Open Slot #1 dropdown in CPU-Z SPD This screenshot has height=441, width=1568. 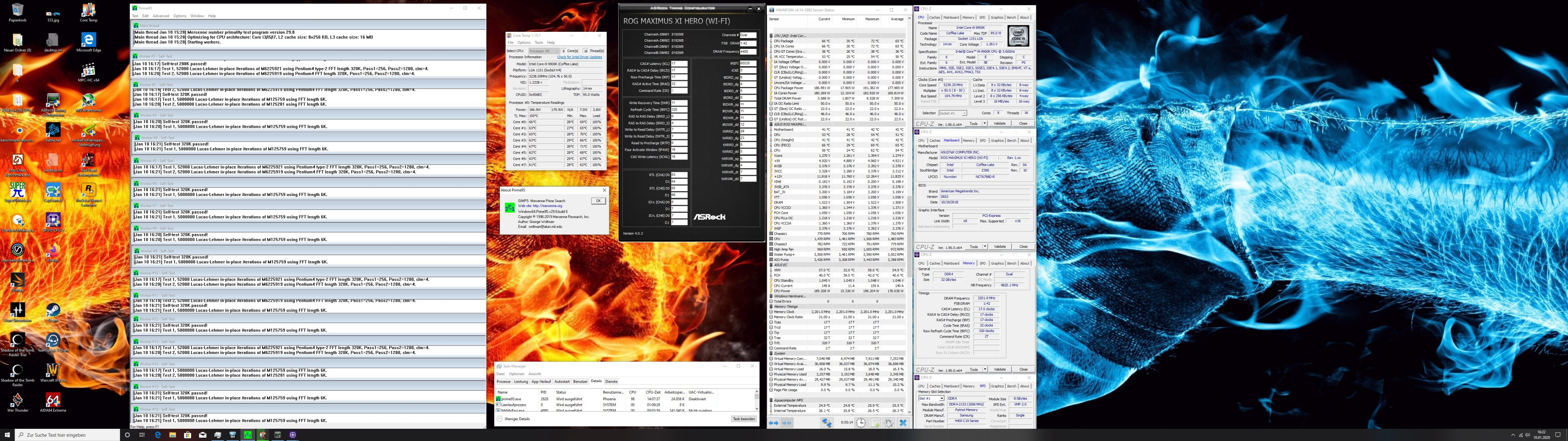point(942,399)
